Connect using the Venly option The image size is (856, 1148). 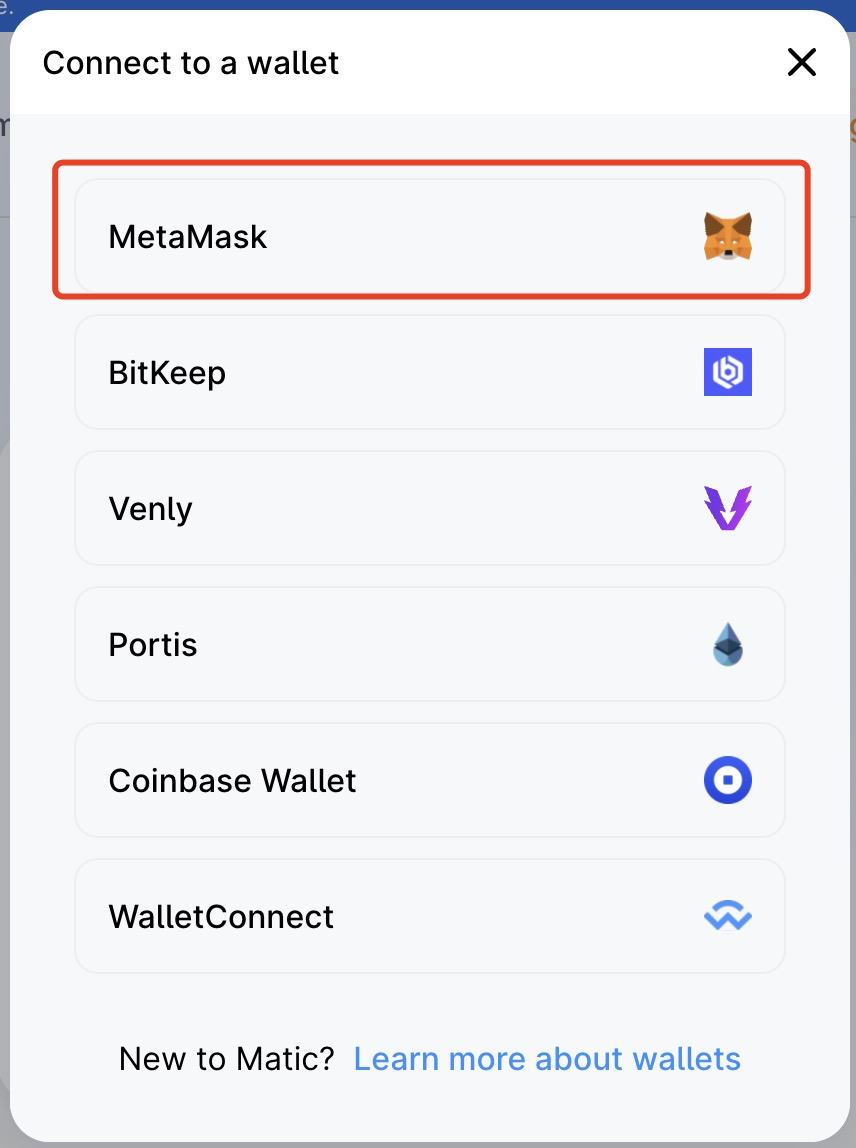point(430,508)
